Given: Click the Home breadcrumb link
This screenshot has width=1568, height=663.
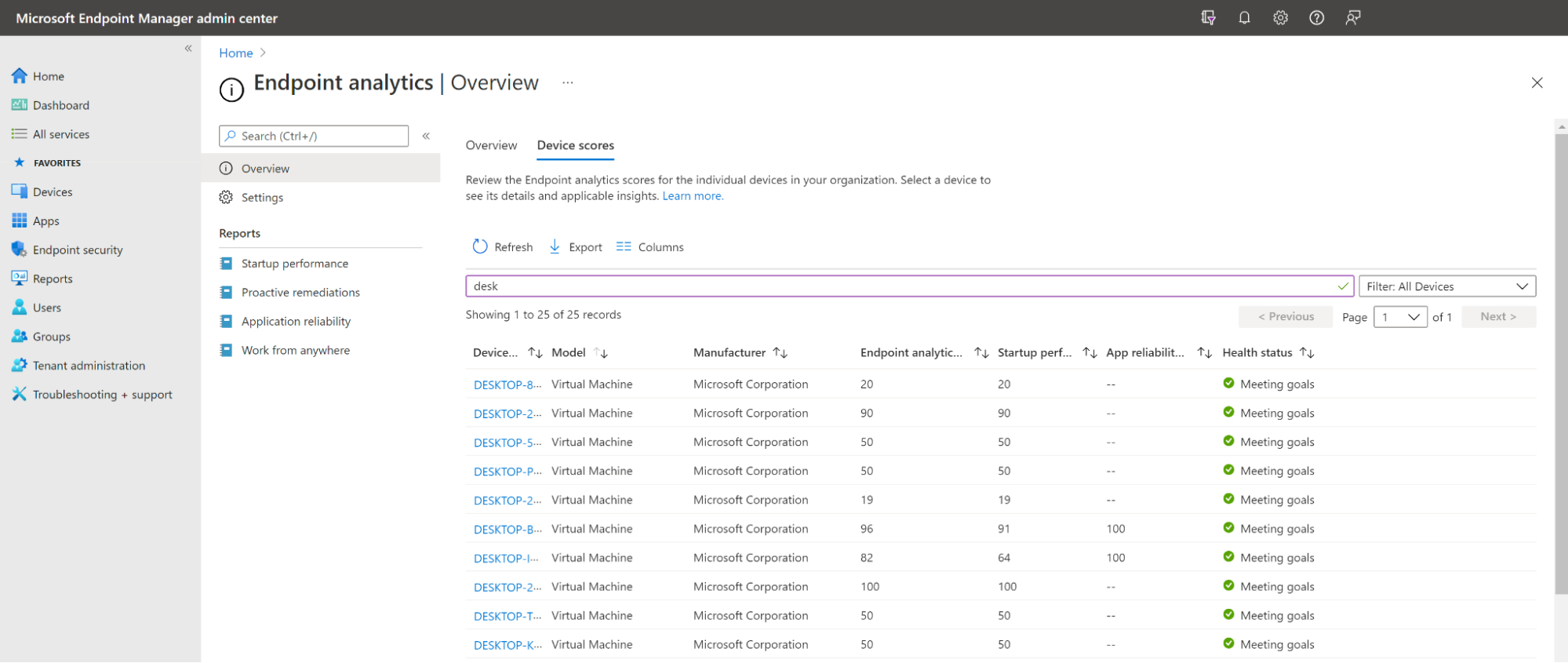Looking at the screenshot, I should tap(236, 53).
